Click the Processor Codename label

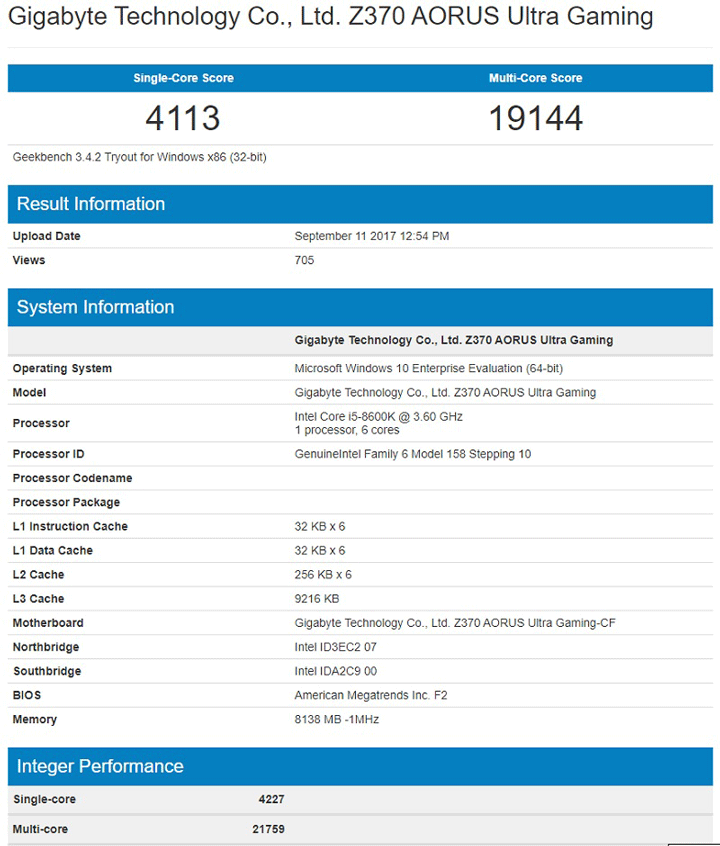tap(72, 478)
